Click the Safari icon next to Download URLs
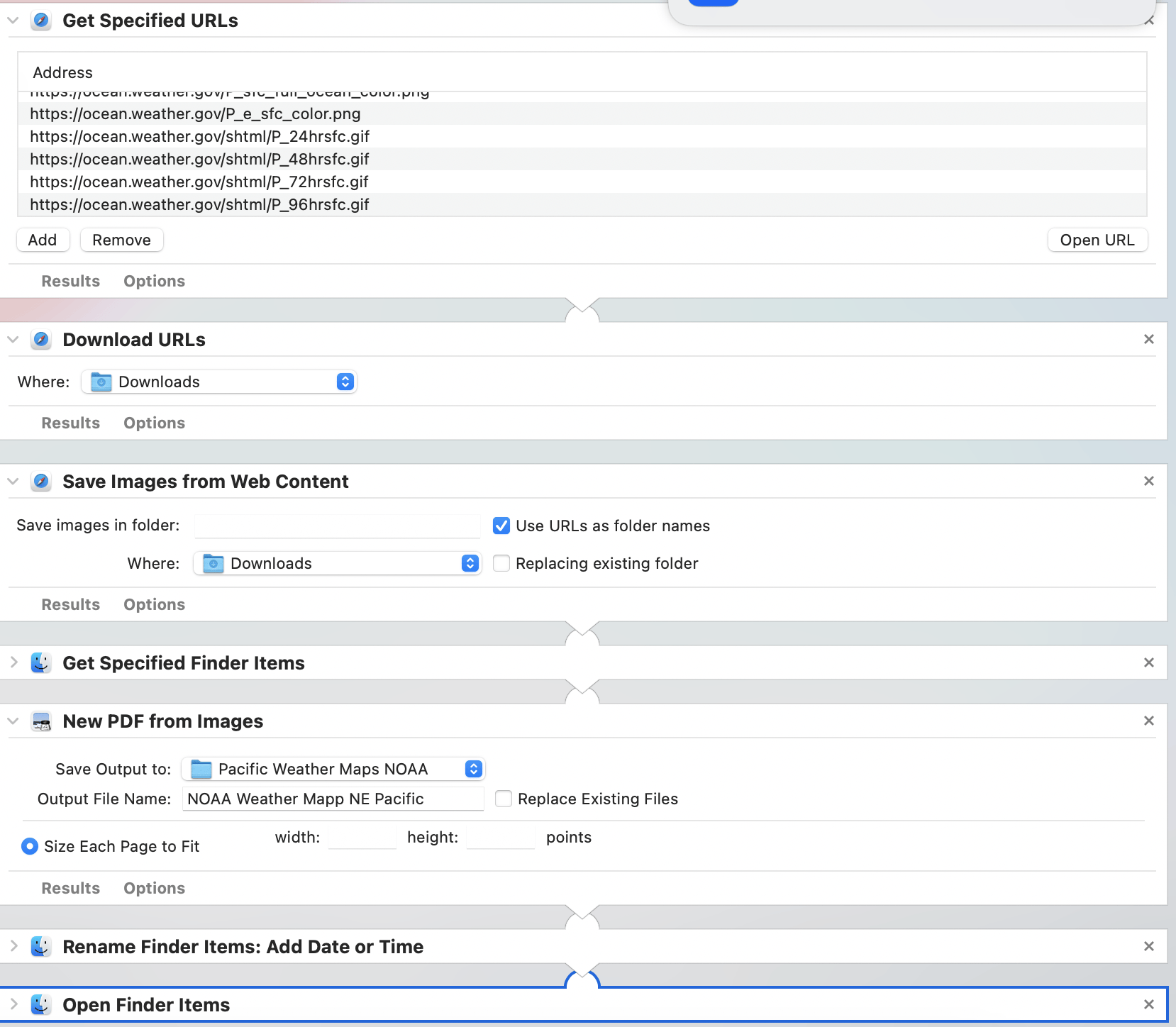The height and width of the screenshot is (1027, 1176). (x=41, y=340)
